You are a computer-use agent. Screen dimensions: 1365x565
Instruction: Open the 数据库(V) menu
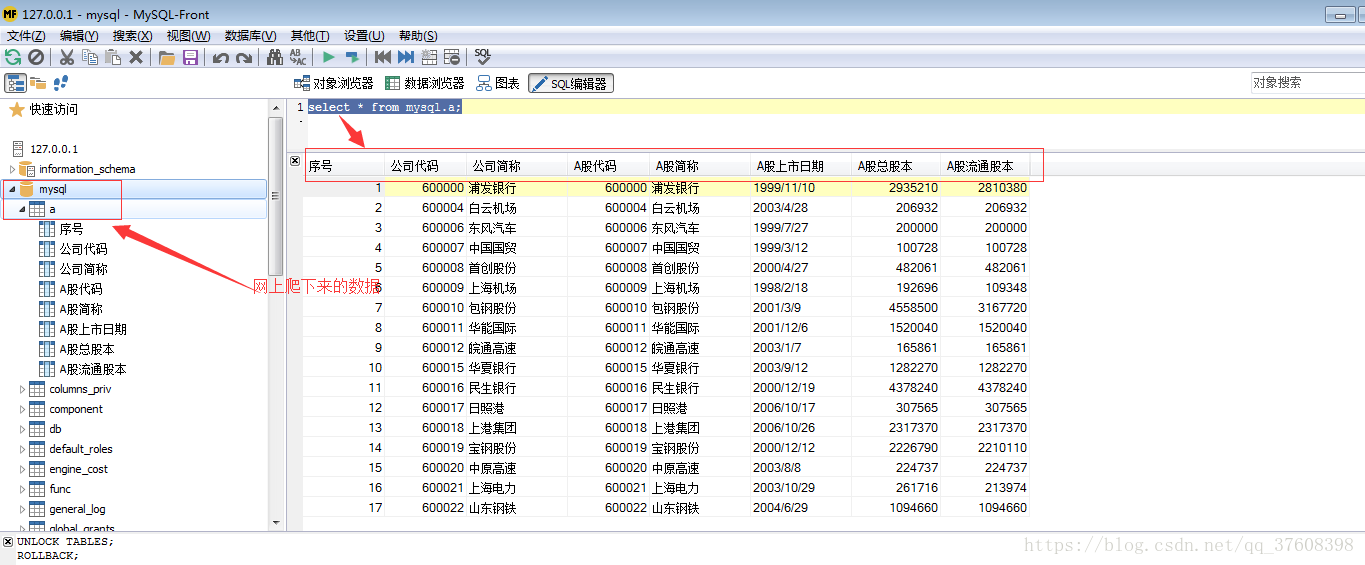pyautogui.click(x=250, y=36)
